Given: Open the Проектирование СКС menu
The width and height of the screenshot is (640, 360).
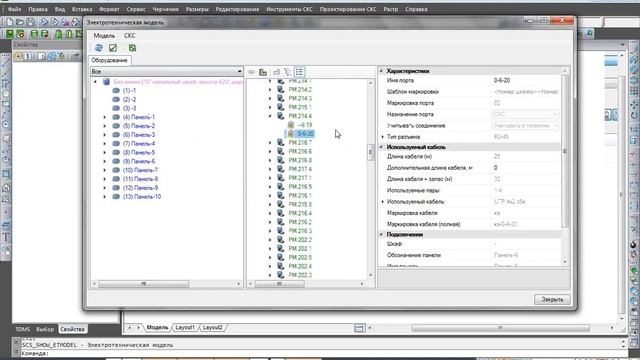Looking at the screenshot, I should (348, 9).
